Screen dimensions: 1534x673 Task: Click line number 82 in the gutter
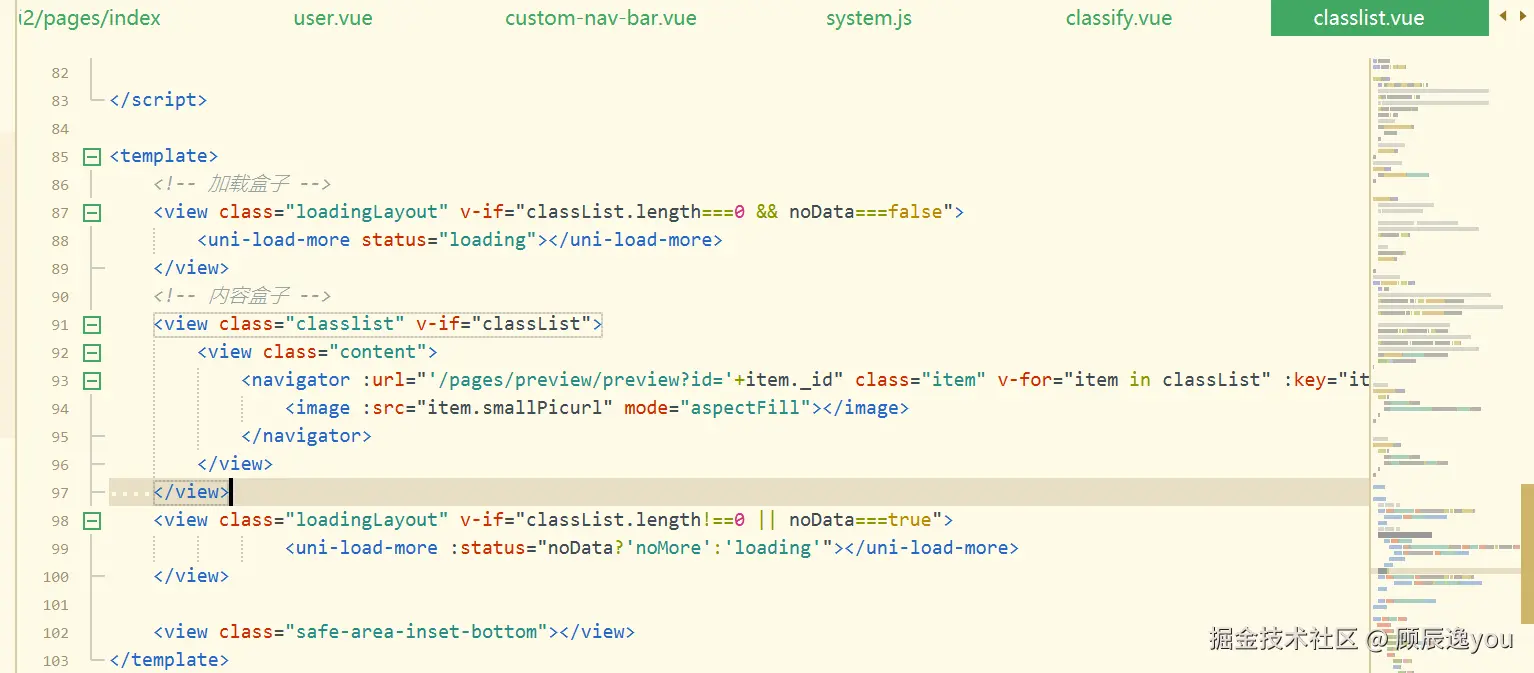59,73
